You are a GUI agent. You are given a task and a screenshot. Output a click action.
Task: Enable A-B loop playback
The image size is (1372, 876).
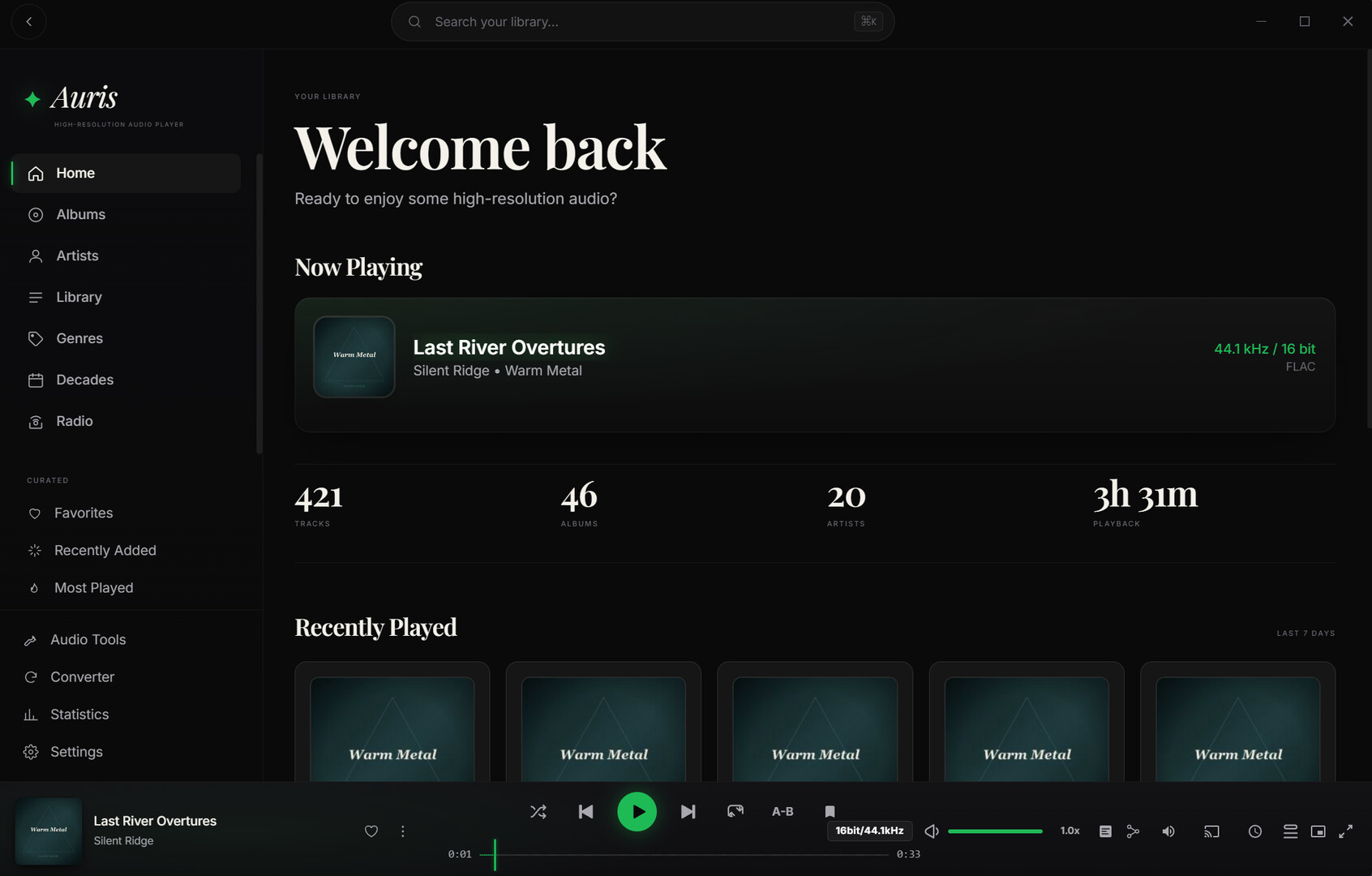click(782, 811)
